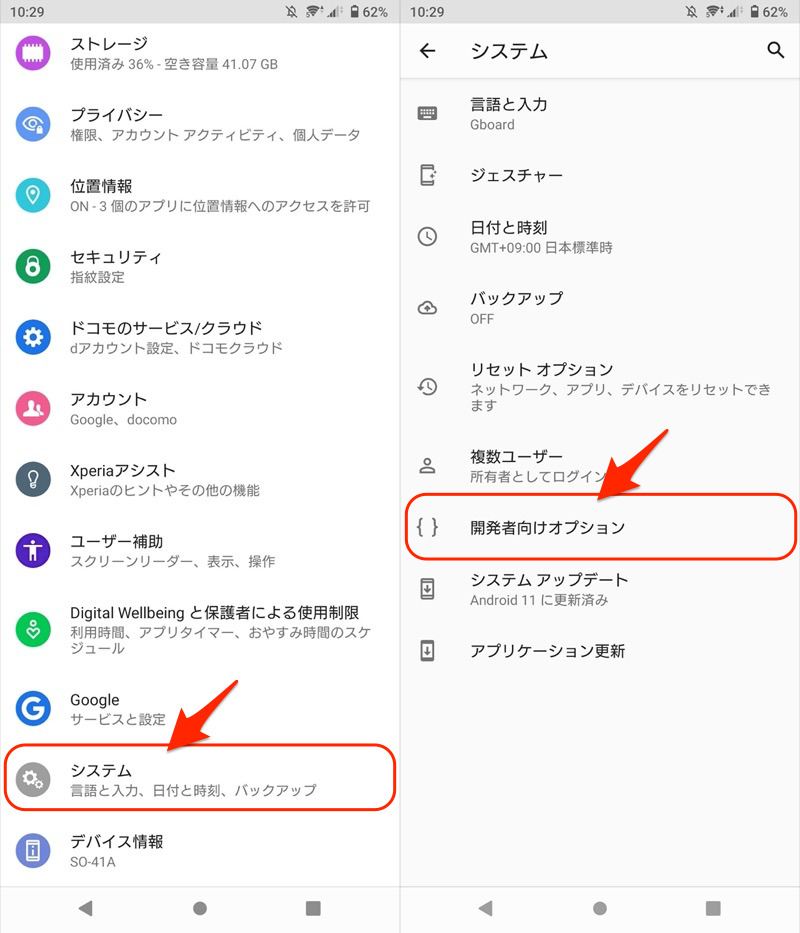Screen dimensions: 800x933
Task: Tap the right-side home navigation circle
Action: pos(600,908)
